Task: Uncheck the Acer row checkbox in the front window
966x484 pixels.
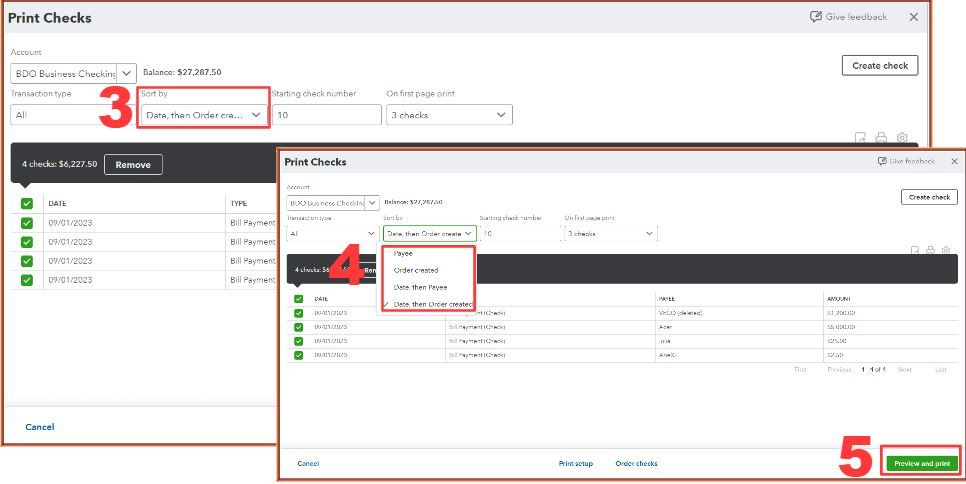Action: click(298, 327)
